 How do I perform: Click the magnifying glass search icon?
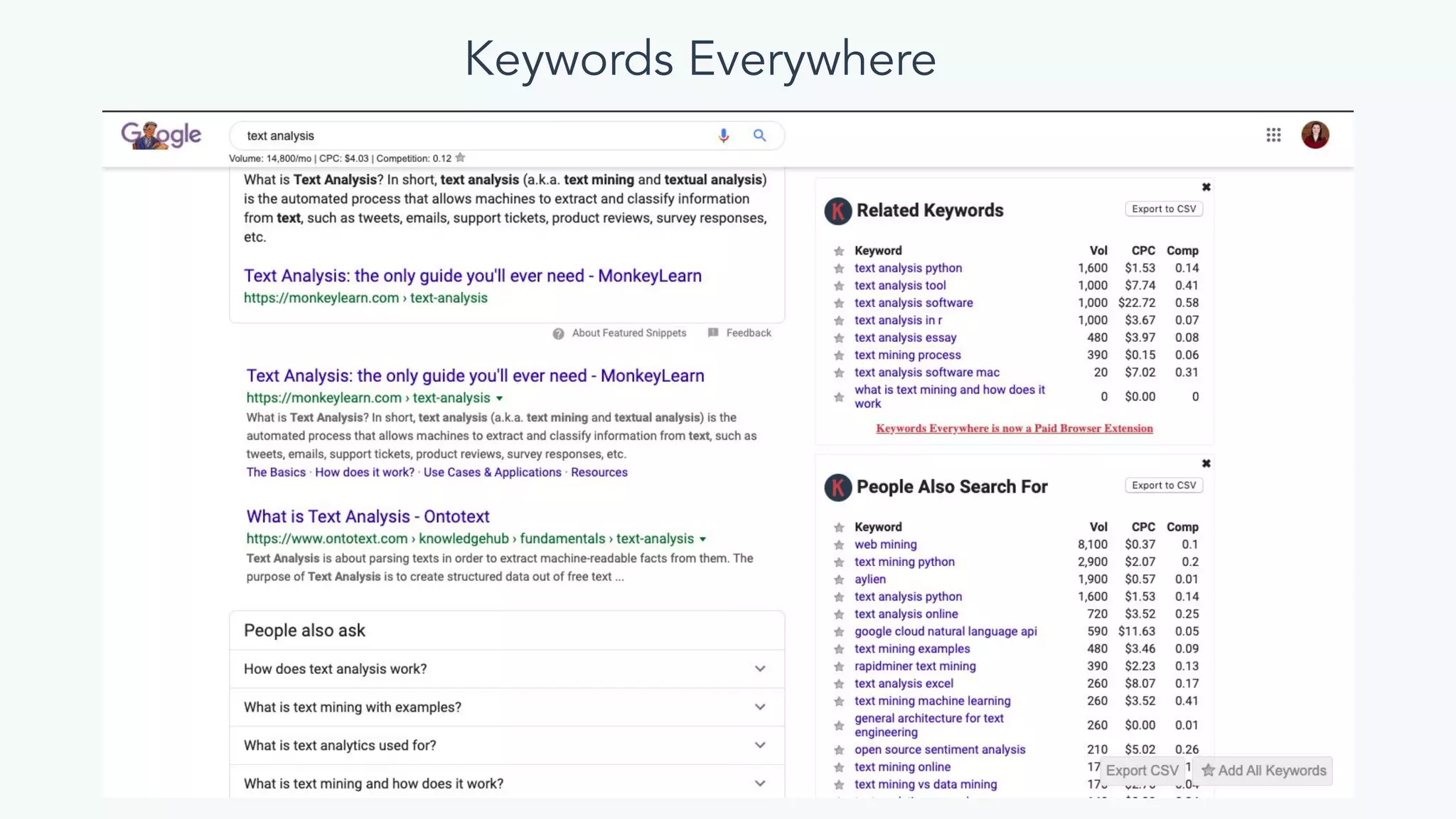click(x=759, y=135)
